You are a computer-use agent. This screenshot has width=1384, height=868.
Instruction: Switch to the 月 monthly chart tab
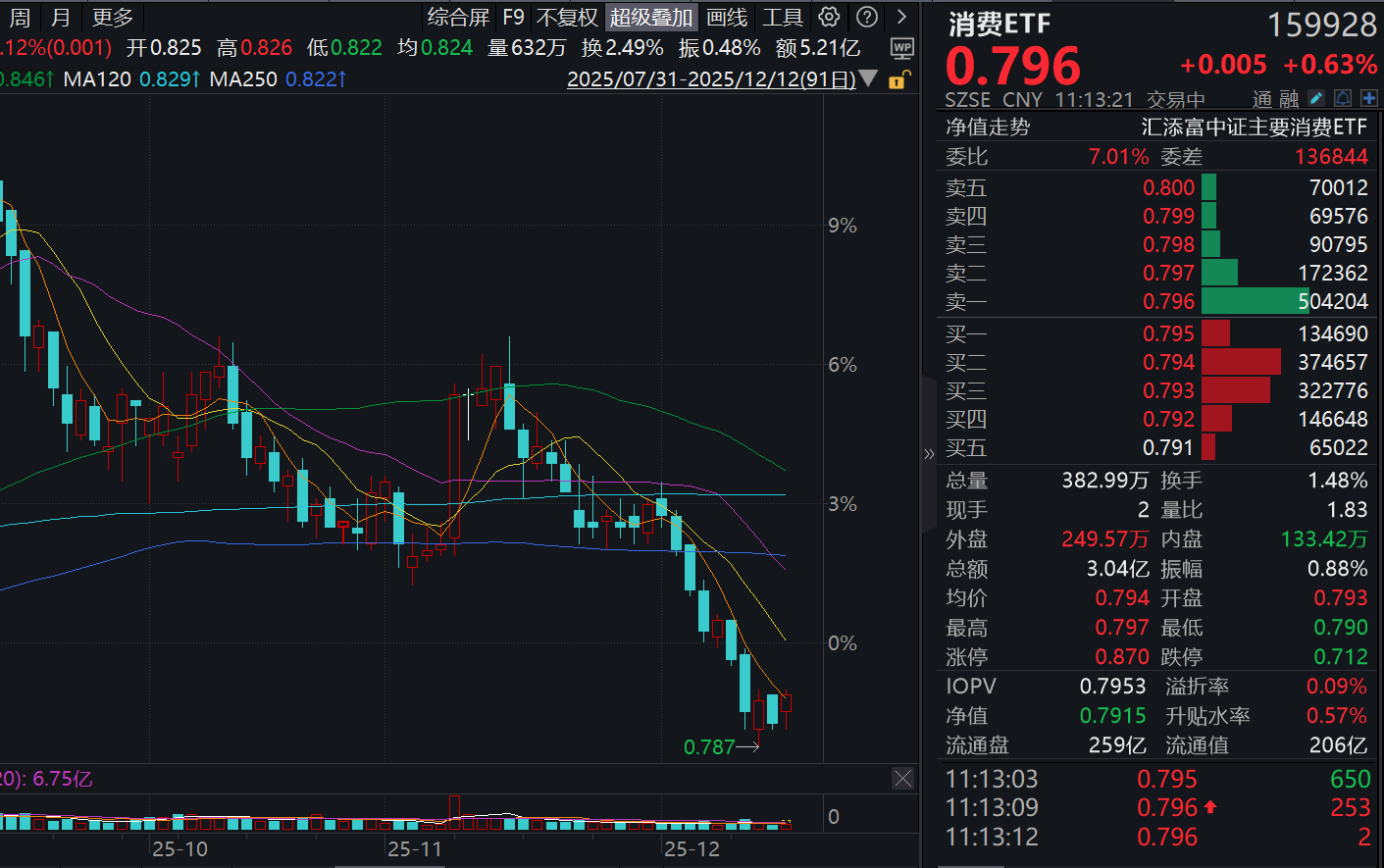point(60,17)
